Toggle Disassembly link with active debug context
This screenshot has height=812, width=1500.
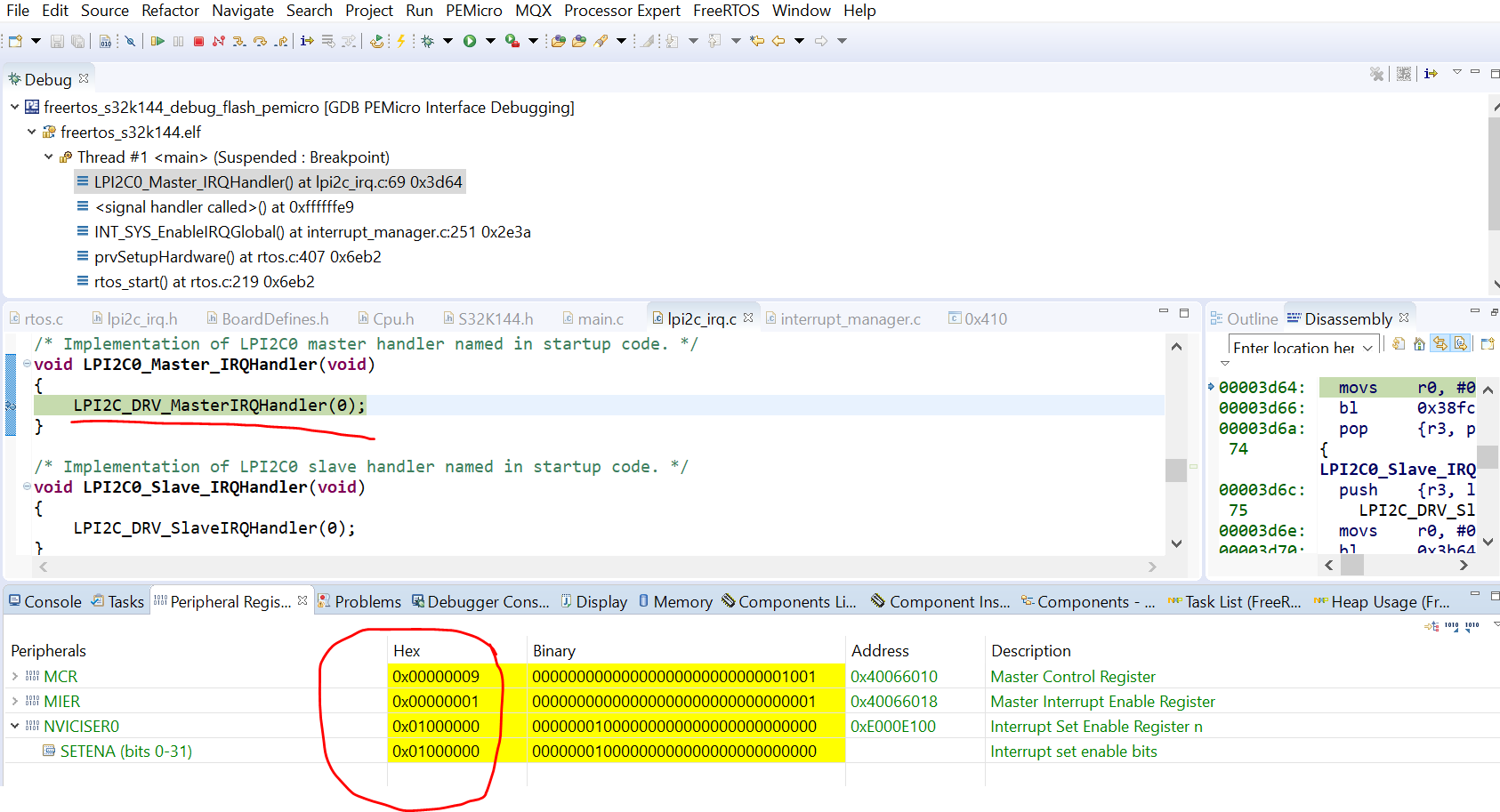(1440, 343)
